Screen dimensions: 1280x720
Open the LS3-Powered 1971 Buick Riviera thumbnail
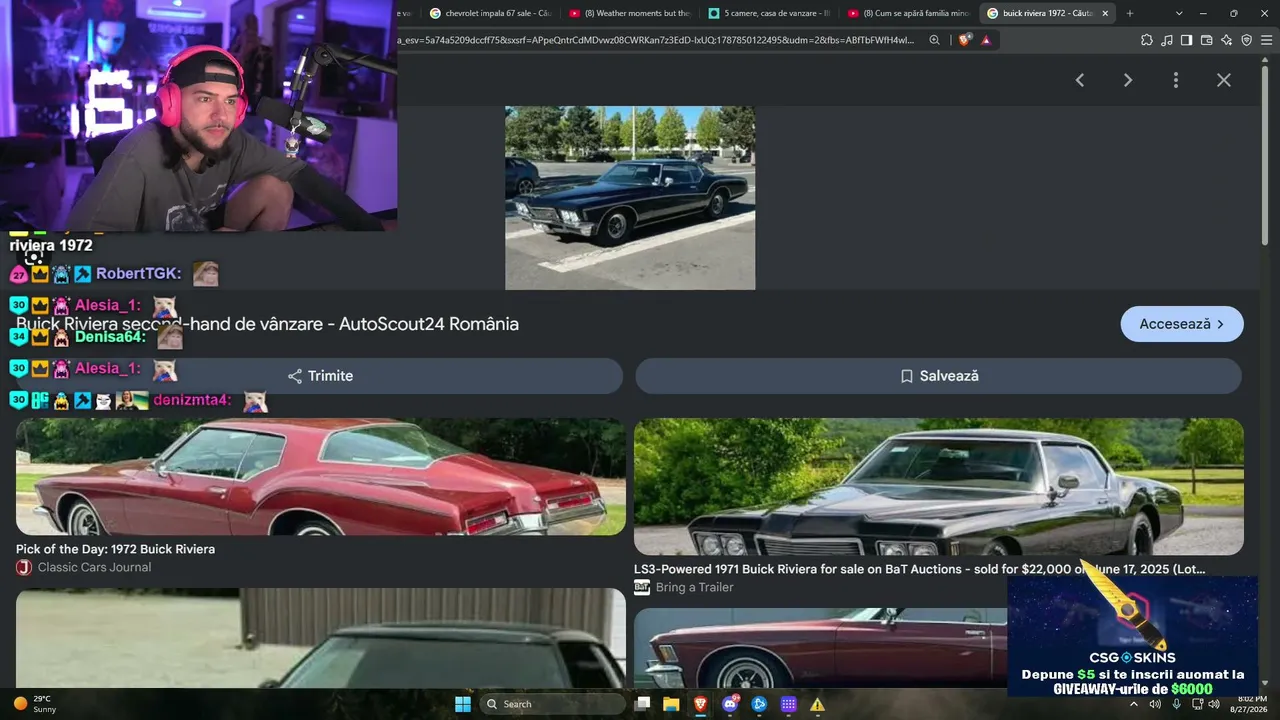pos(939,487)
